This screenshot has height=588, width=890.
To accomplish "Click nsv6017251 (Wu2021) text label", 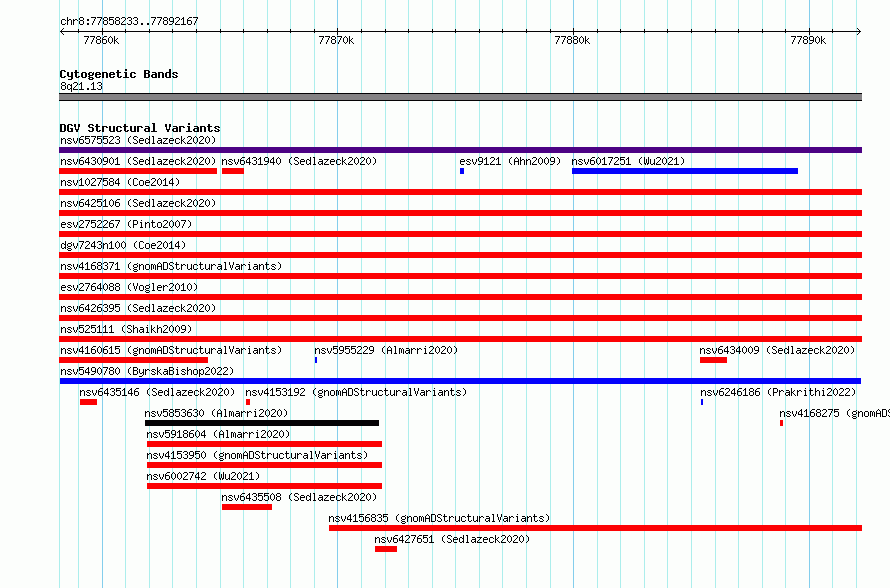I will pyautogui.click(x=628, y=161).
